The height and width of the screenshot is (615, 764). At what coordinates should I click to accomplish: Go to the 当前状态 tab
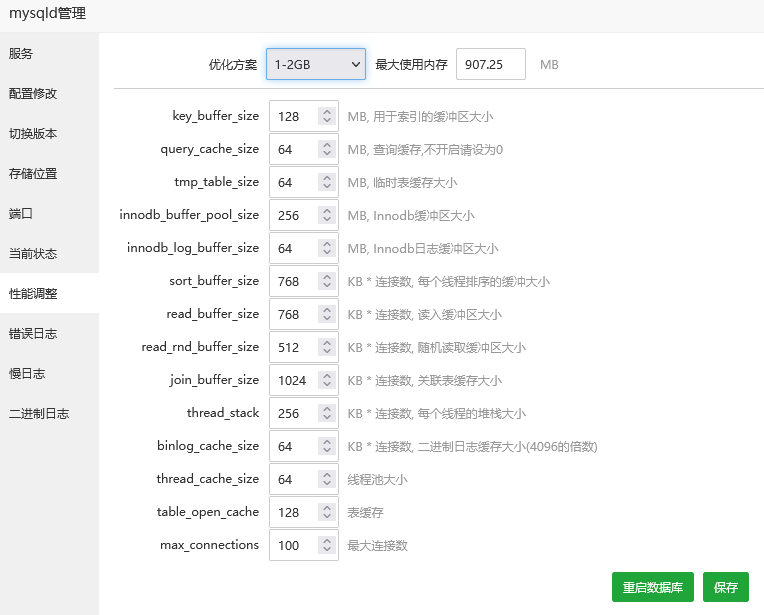(x=49, y=253)
